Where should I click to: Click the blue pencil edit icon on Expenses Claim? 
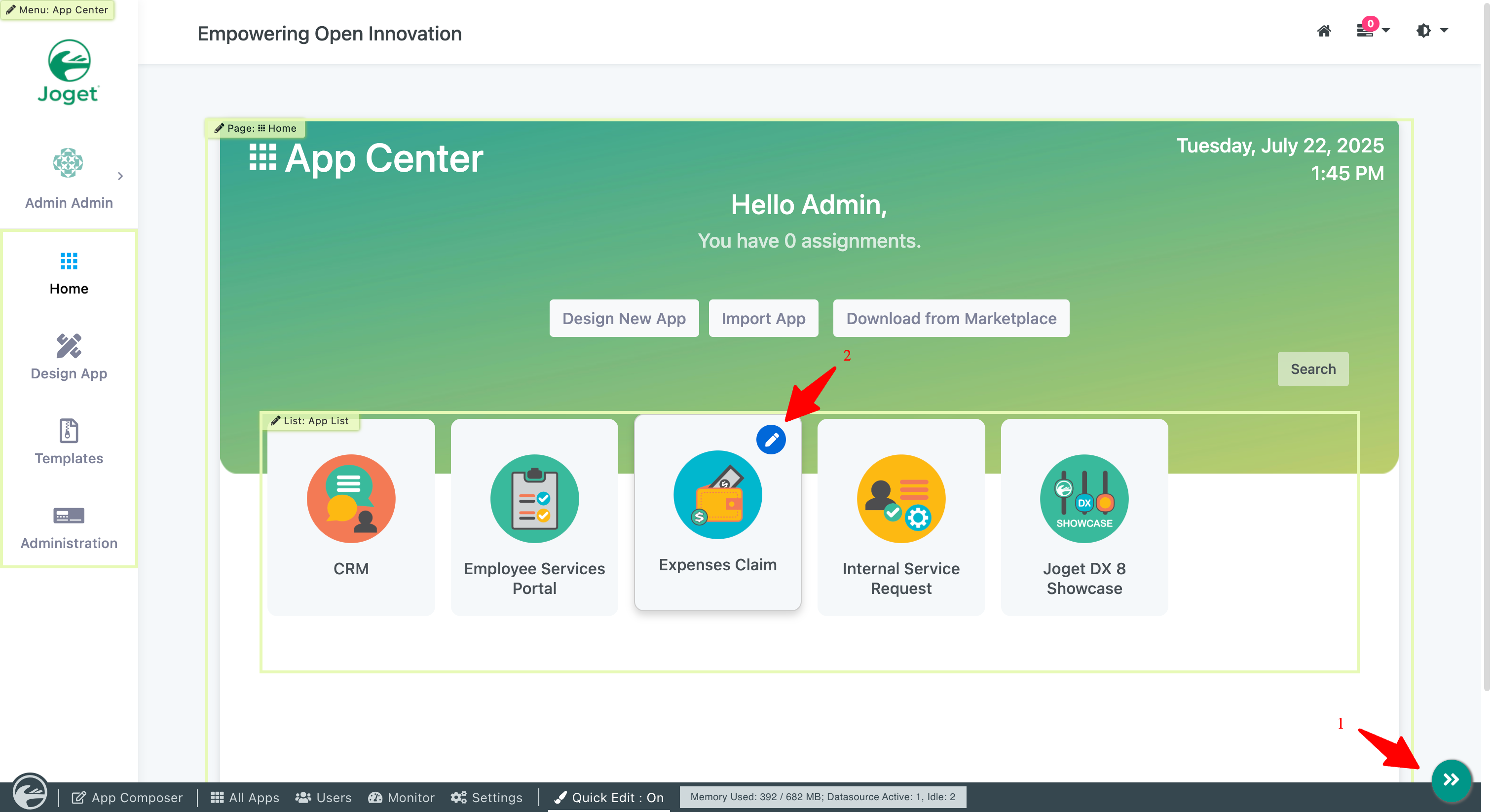(771, 440)
